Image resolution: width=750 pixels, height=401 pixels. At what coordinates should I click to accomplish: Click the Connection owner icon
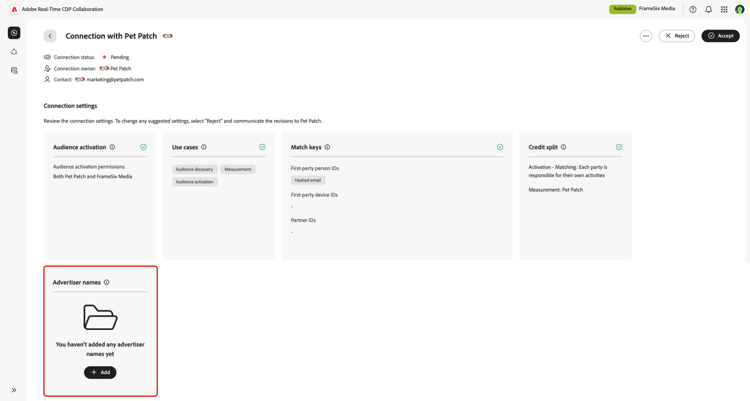point(47,68)
